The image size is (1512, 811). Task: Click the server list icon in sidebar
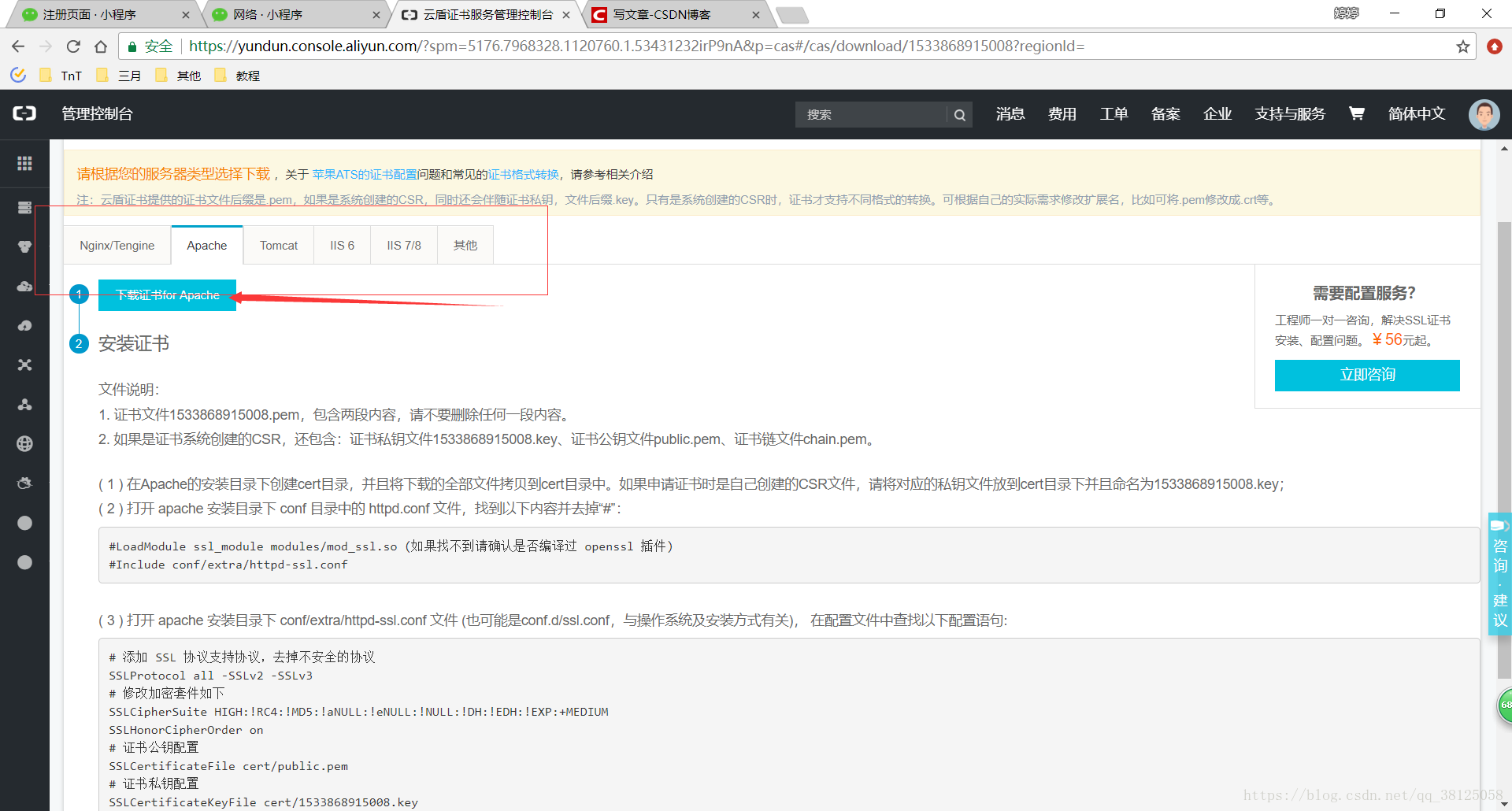click(24, 207)
